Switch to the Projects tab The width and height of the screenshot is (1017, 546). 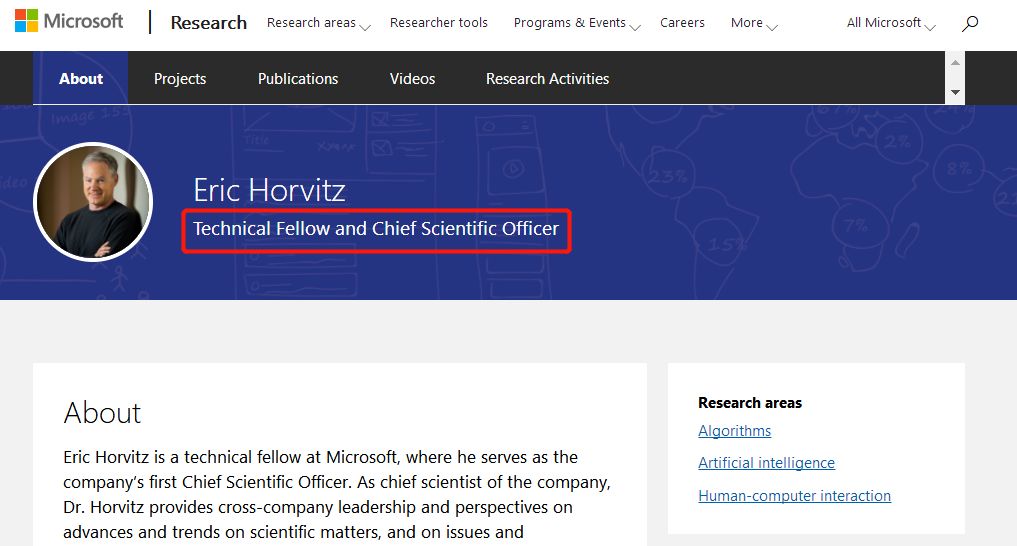pyautogui.click(x=180, y=78)
